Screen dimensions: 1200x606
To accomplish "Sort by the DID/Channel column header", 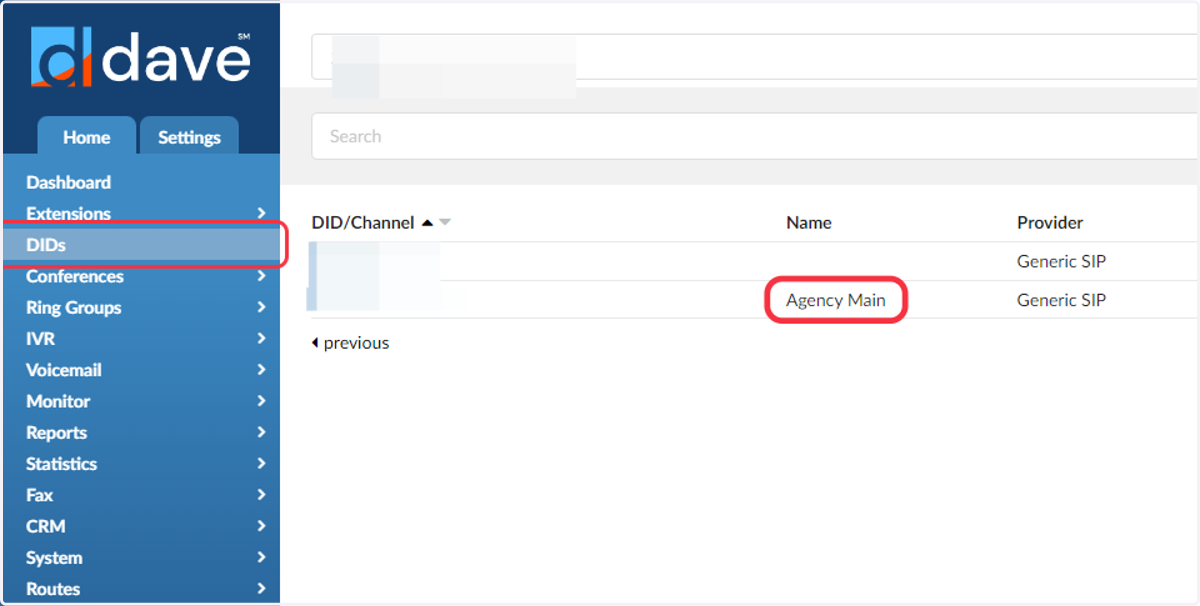I will pos(362,222).
